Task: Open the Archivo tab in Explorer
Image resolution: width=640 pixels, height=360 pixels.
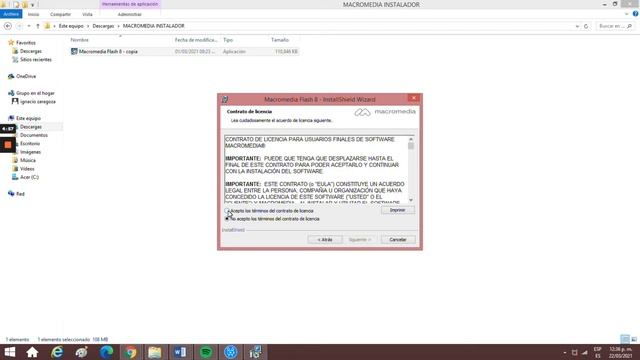Action: click(x=11, y=14)
